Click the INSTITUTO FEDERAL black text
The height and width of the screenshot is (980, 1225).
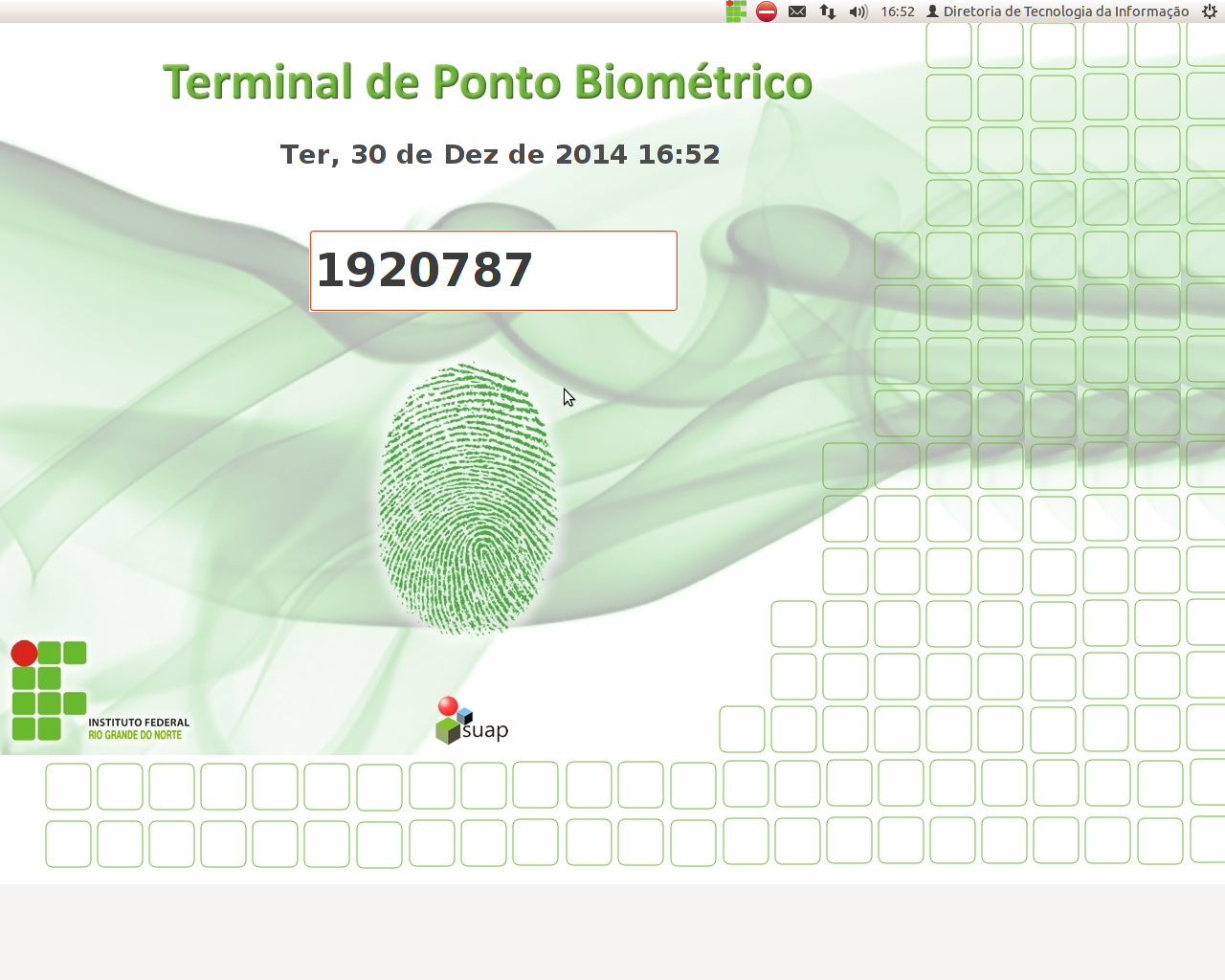tap(139, 723)
